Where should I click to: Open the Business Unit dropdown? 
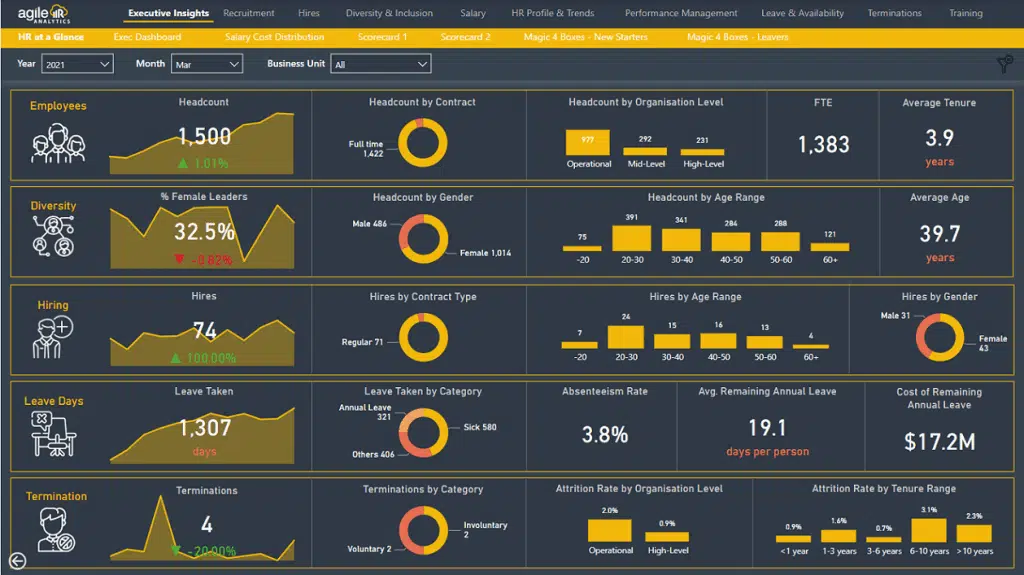click(381, 64)
